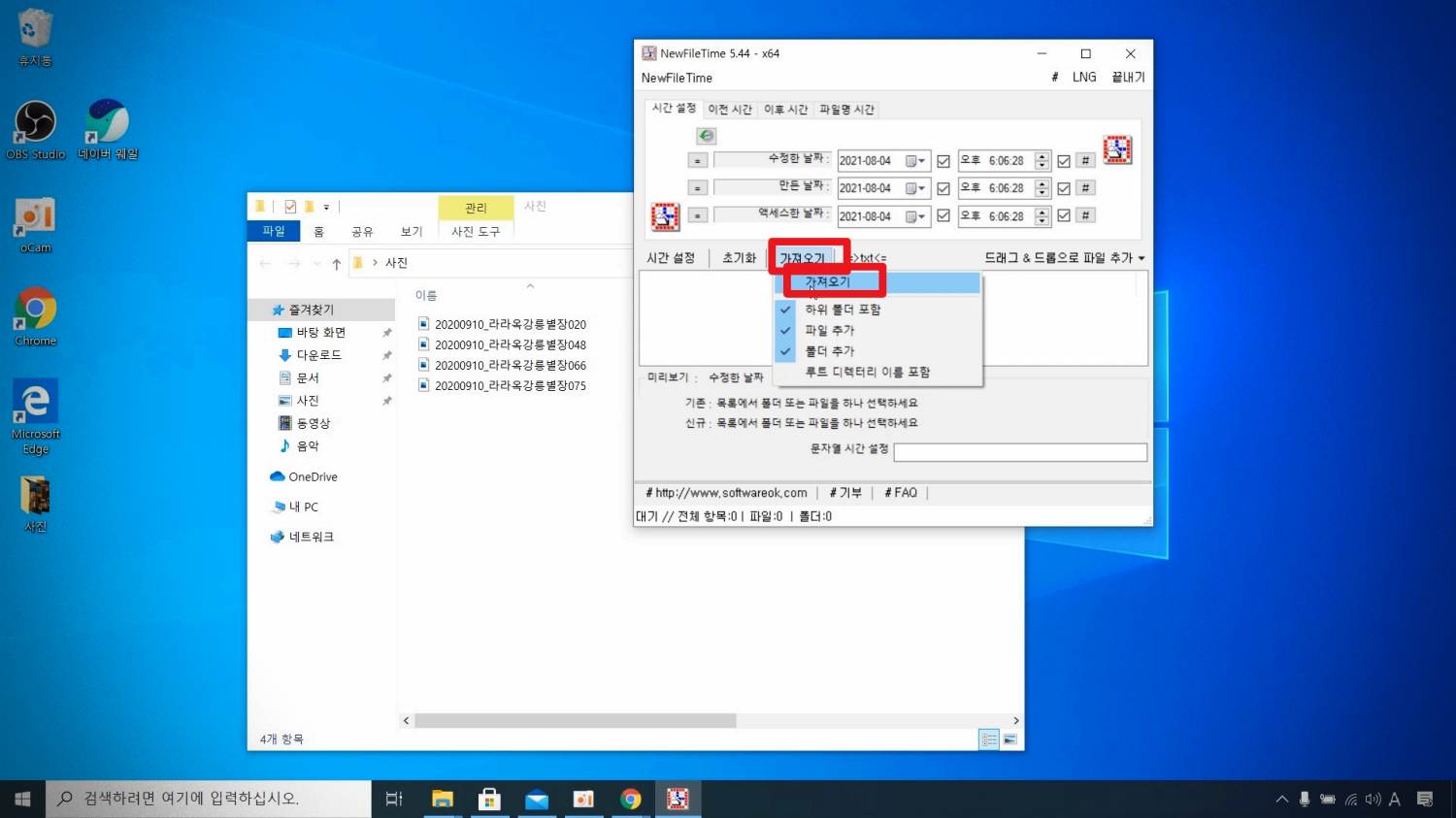The width and height of the screenshot is (1456, 818).
Task: Open the Microsoft Store taskbar icon
Action: [489, 799]
